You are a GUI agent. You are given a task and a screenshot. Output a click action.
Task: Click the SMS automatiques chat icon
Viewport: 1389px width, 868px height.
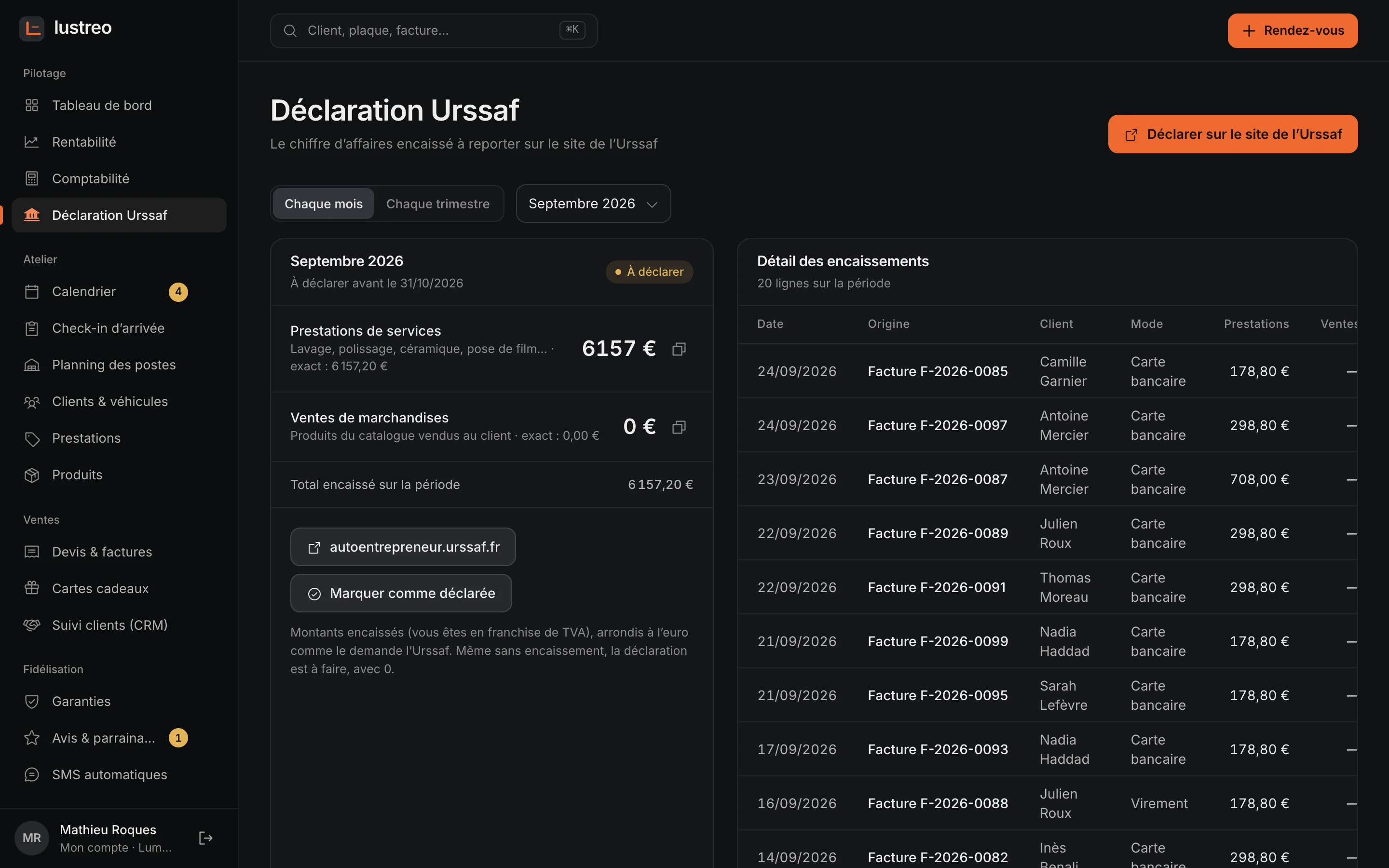[x=31, y=774]
